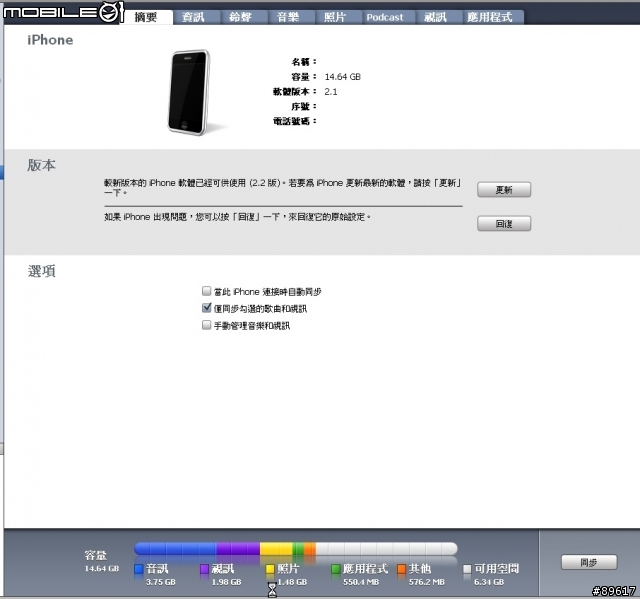Image resolution: width=640 pixels, height=599 pixels.
Task: Enable manually manage music and videos
Action: (207, 325)
